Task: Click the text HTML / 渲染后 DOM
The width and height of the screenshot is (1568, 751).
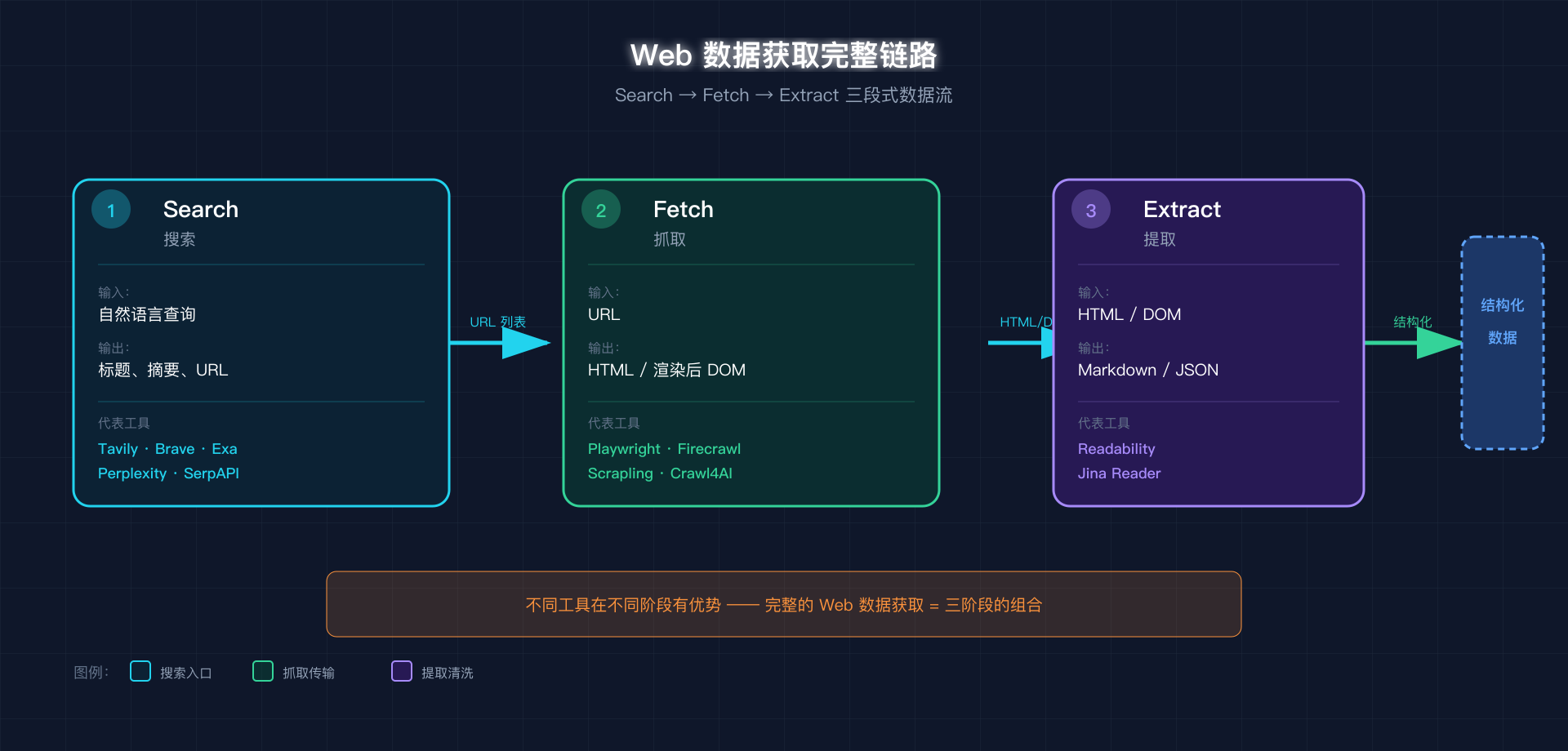Action: (x=666, y=370)
